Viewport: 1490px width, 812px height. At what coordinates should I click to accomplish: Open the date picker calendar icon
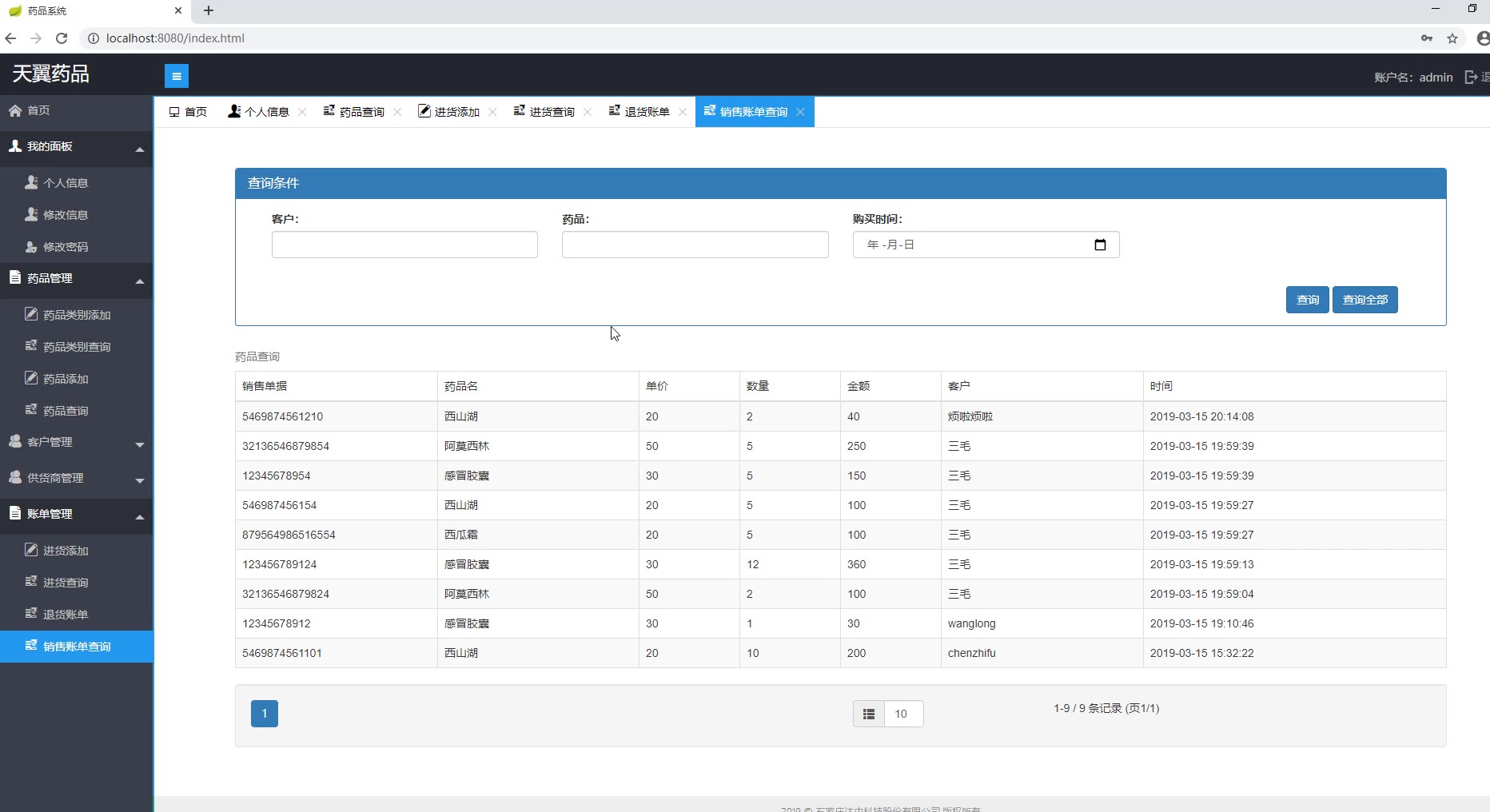tap(1100, 245)
